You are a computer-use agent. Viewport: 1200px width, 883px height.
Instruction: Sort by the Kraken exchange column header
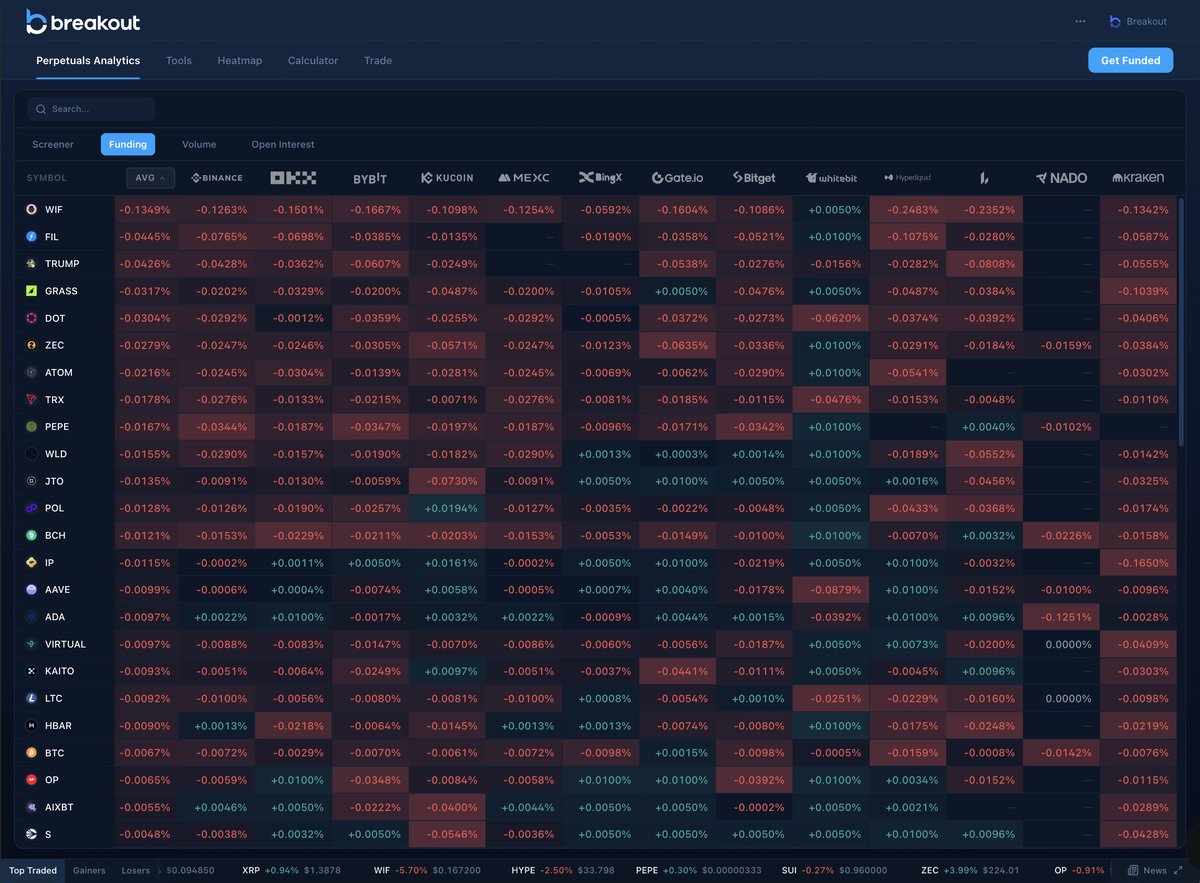1138,178
